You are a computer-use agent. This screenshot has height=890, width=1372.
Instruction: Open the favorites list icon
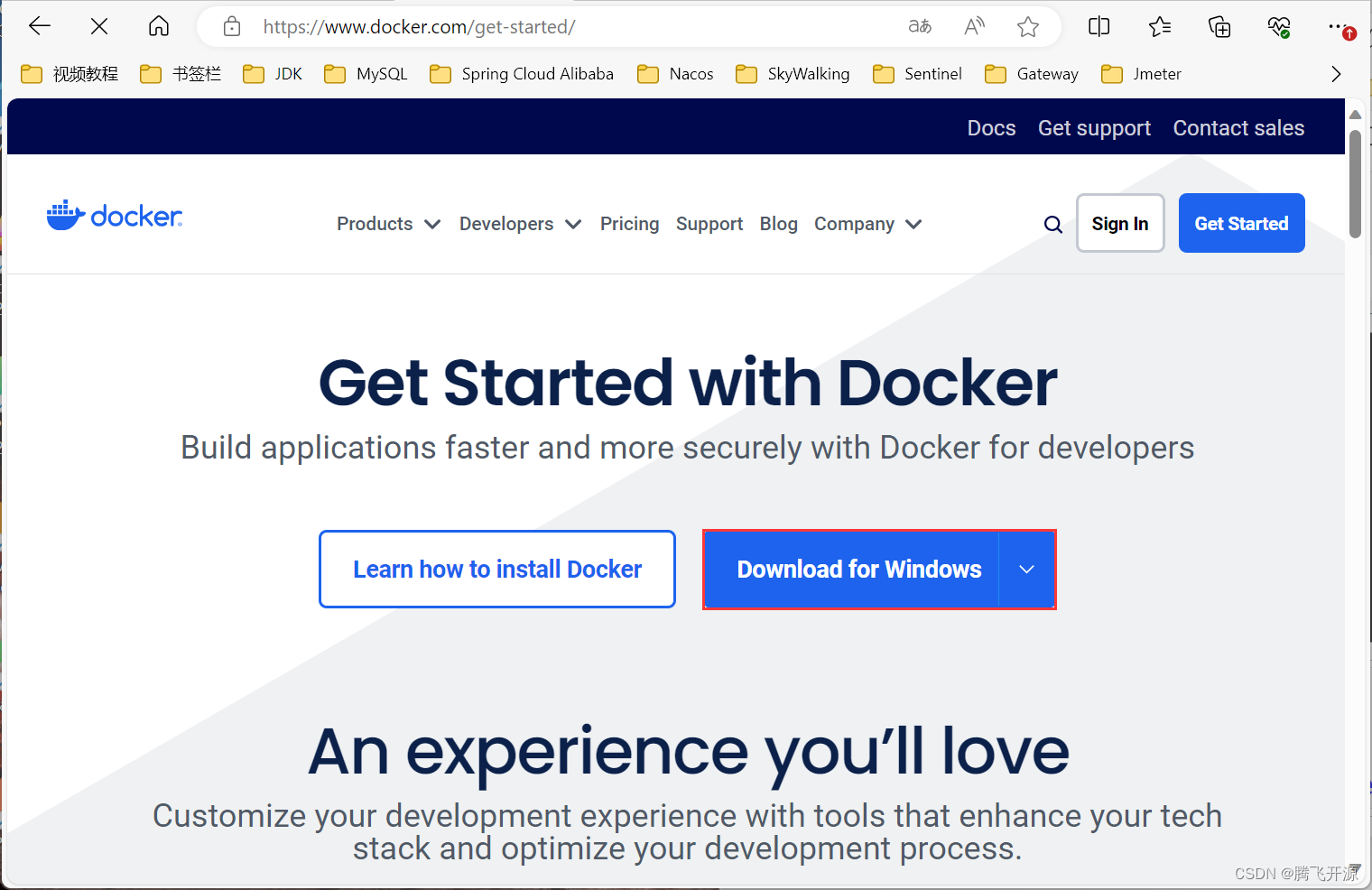pyautogui.click(x=1160, y=27)
